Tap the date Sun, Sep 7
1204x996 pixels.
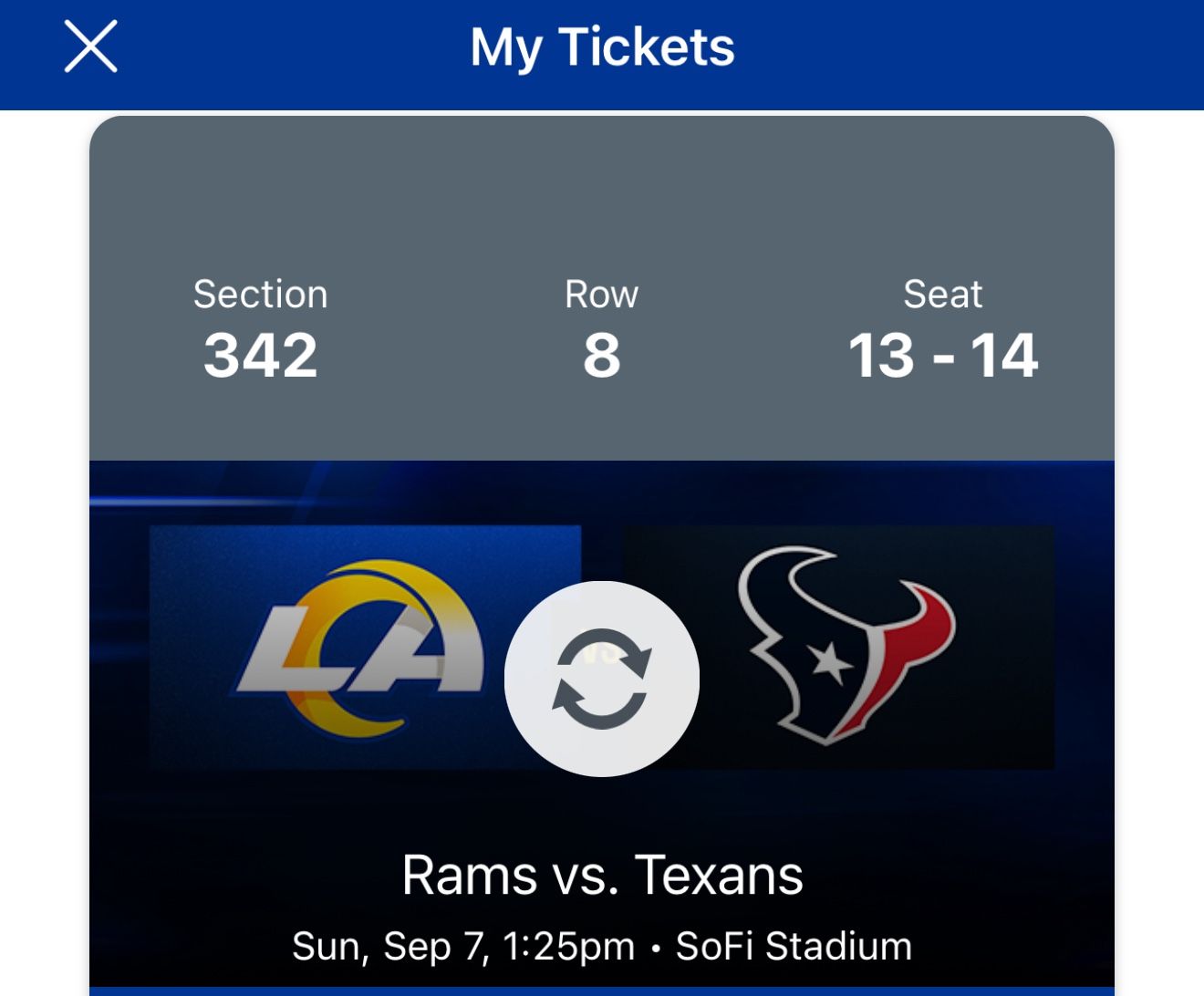(x=389, y=947)
